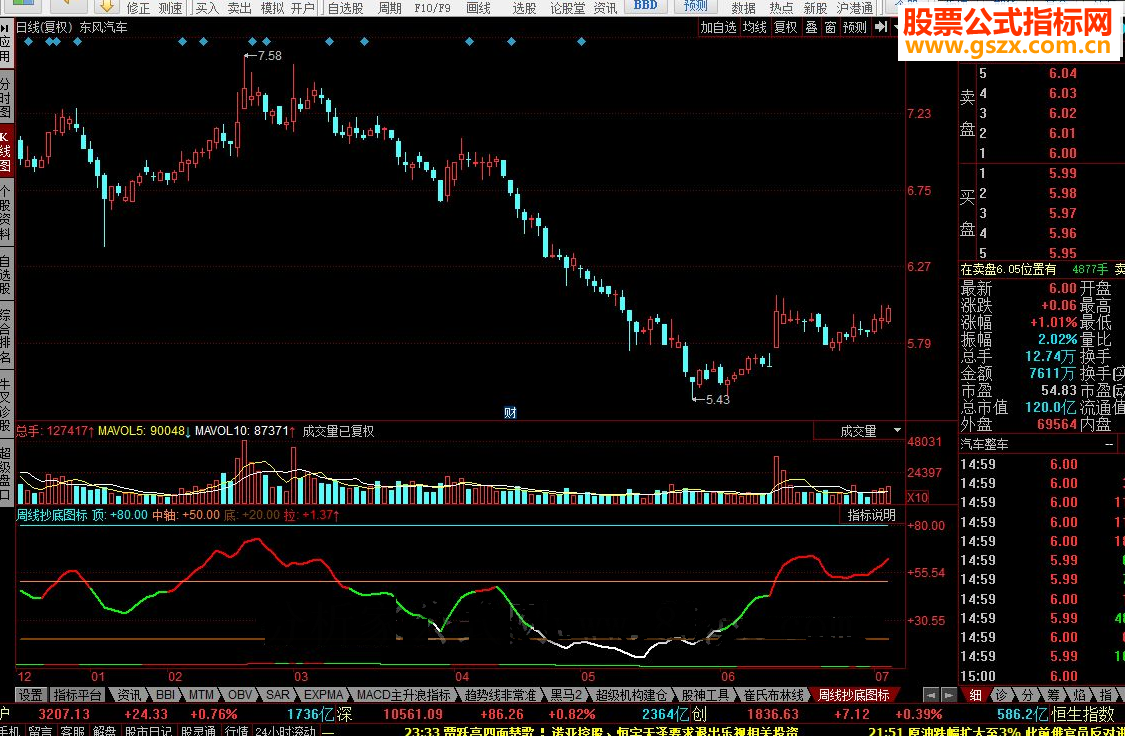Screen dimensions: 1125x736
Task: Open the 成交量 indicator dropdown
Action: (x=859, y=431)
